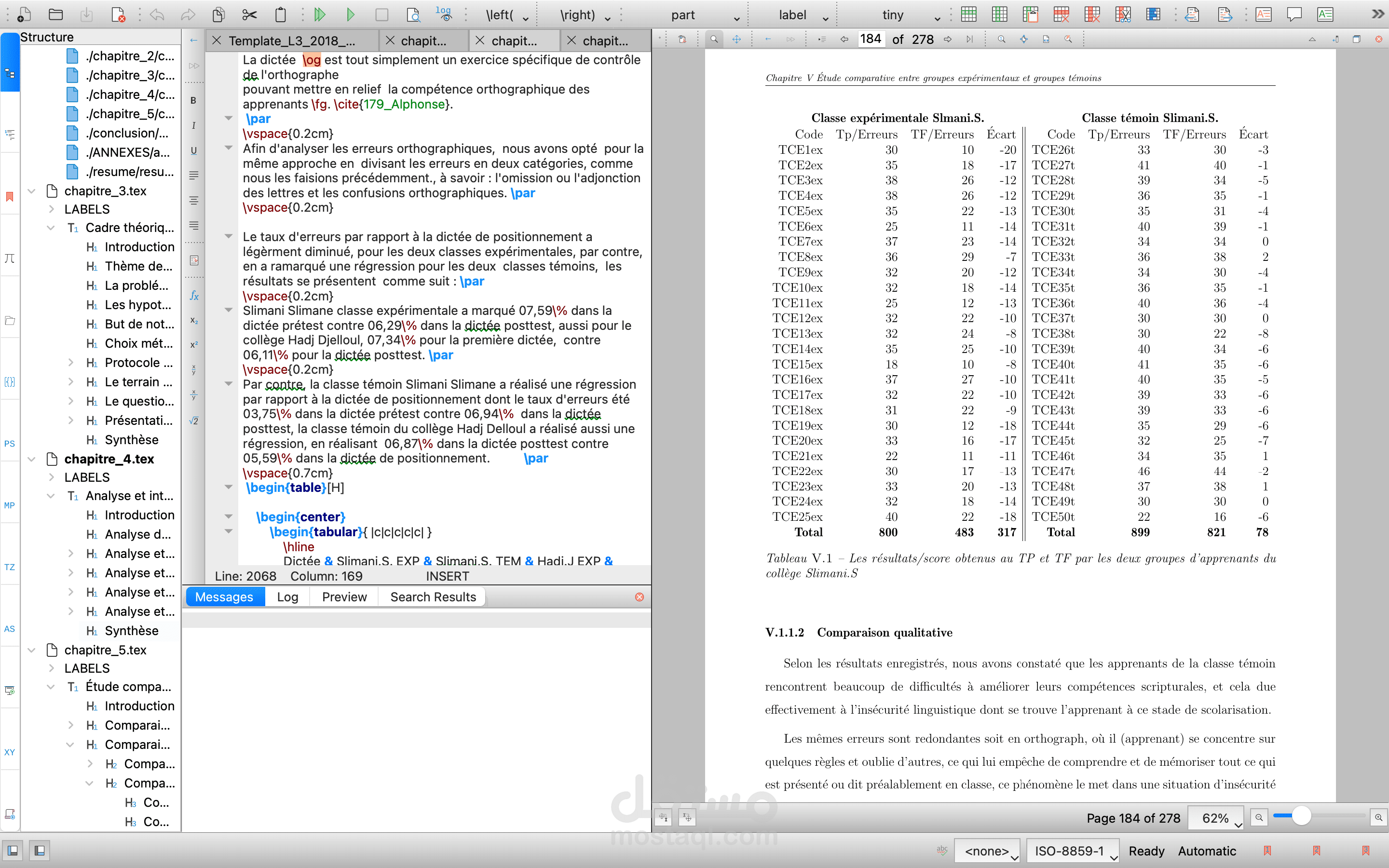Open the Log tab
This screenshot has height=868, width=1389.
click(287, 597)
